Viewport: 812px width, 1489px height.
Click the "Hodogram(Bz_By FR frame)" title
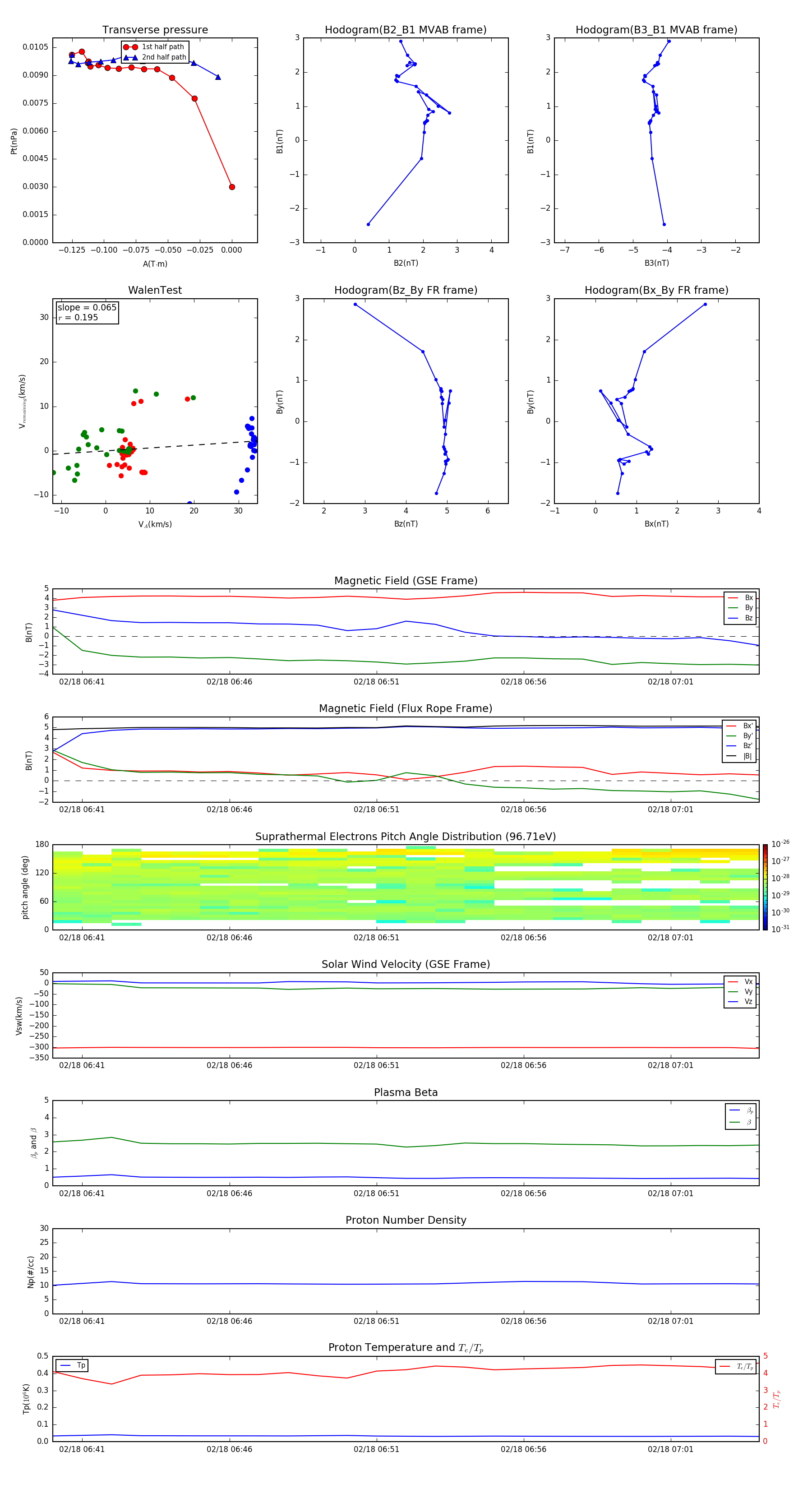(x=406, y=290)
